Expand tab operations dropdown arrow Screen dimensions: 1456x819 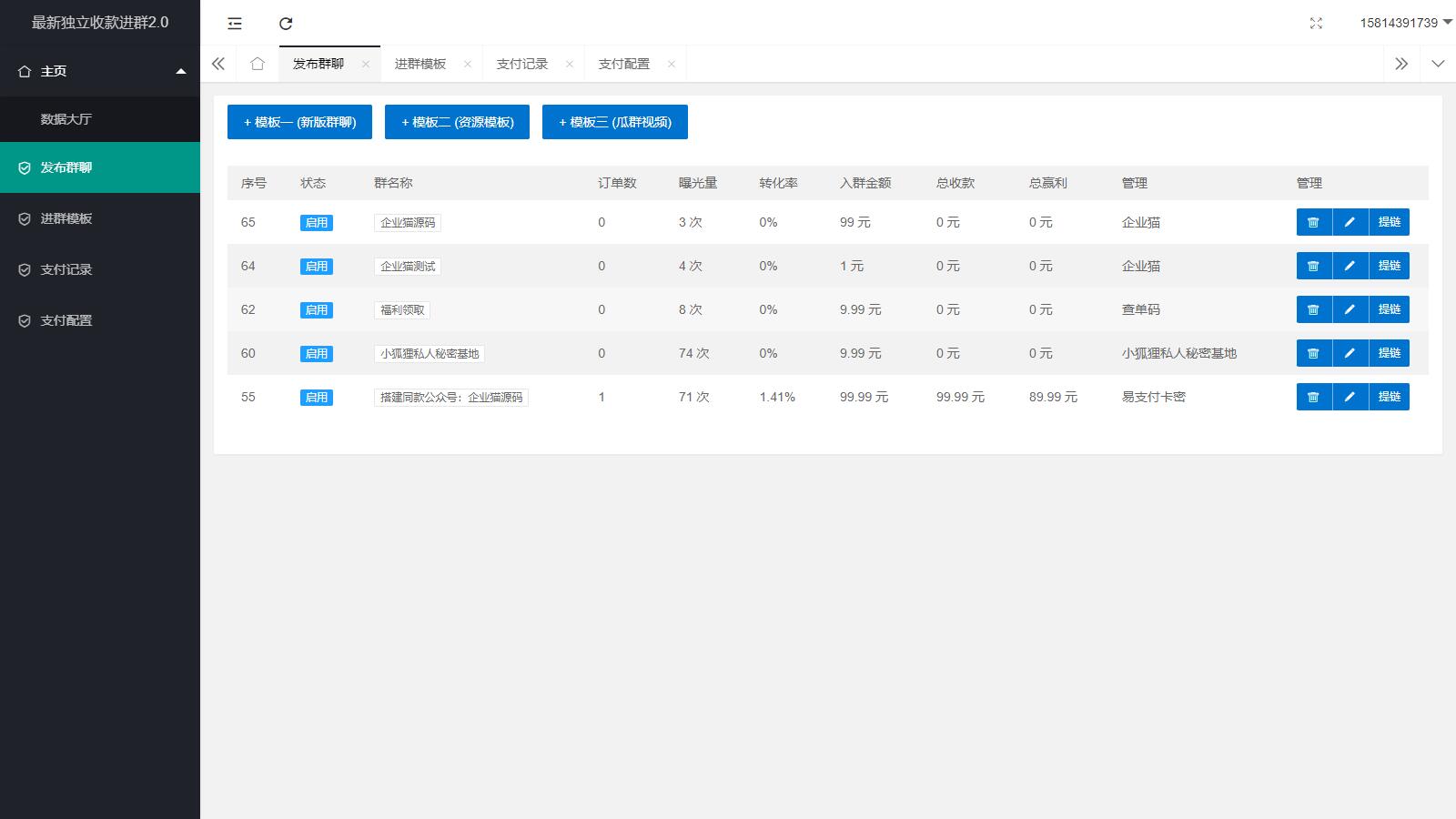click(1438, 64)
